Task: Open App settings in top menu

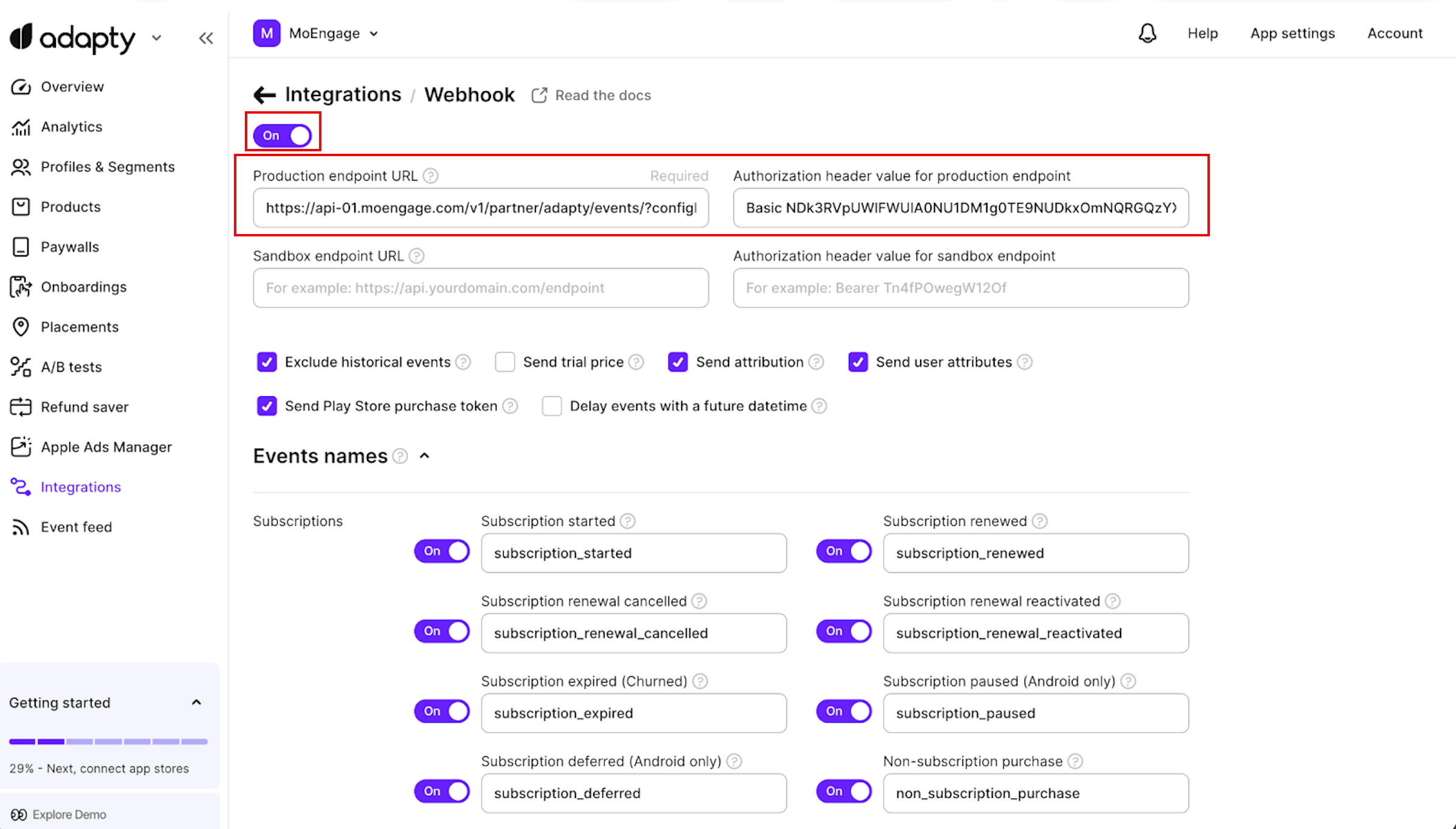Action: [x=1293, y=33]
